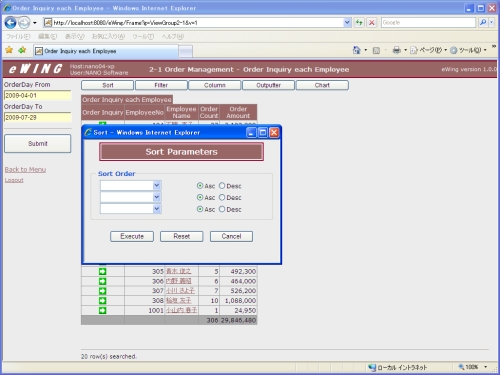Open the ファイル(F) menu

click(x=18, y=37)
